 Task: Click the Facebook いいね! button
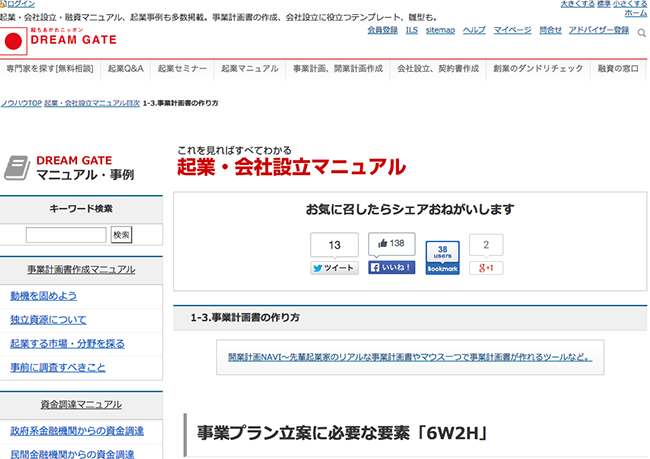(x=392, y=268)
